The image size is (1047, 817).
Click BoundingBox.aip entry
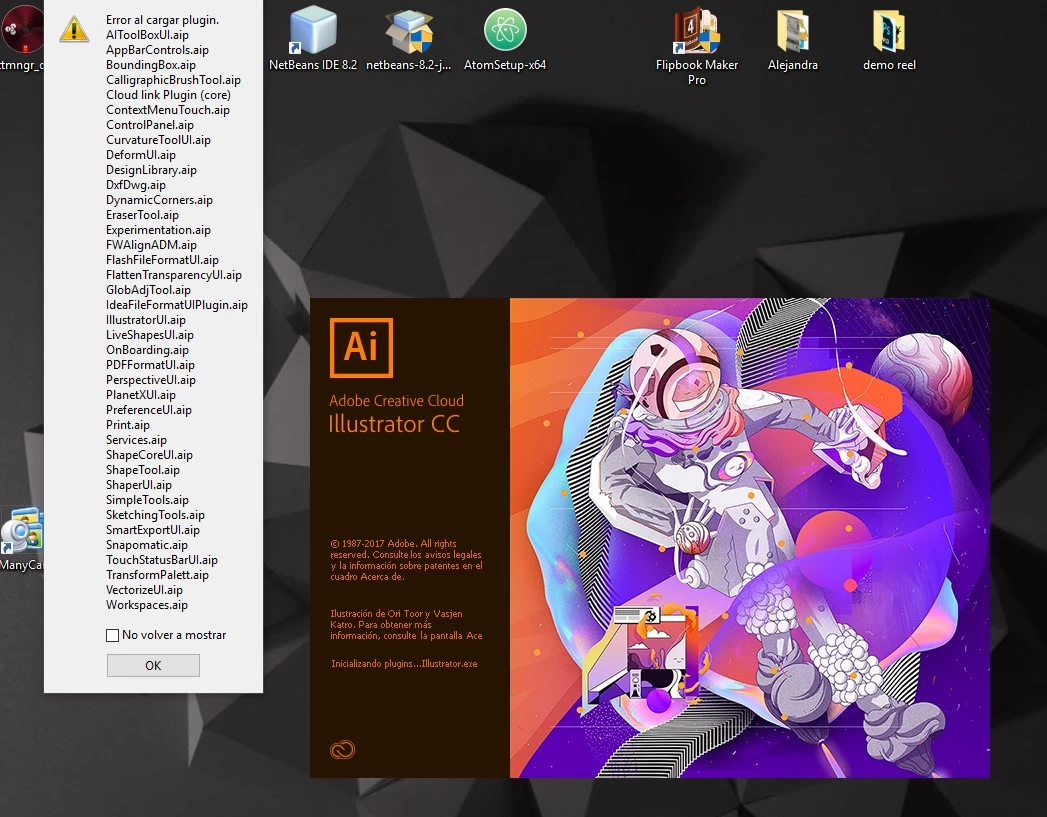[x=150, y=65]
